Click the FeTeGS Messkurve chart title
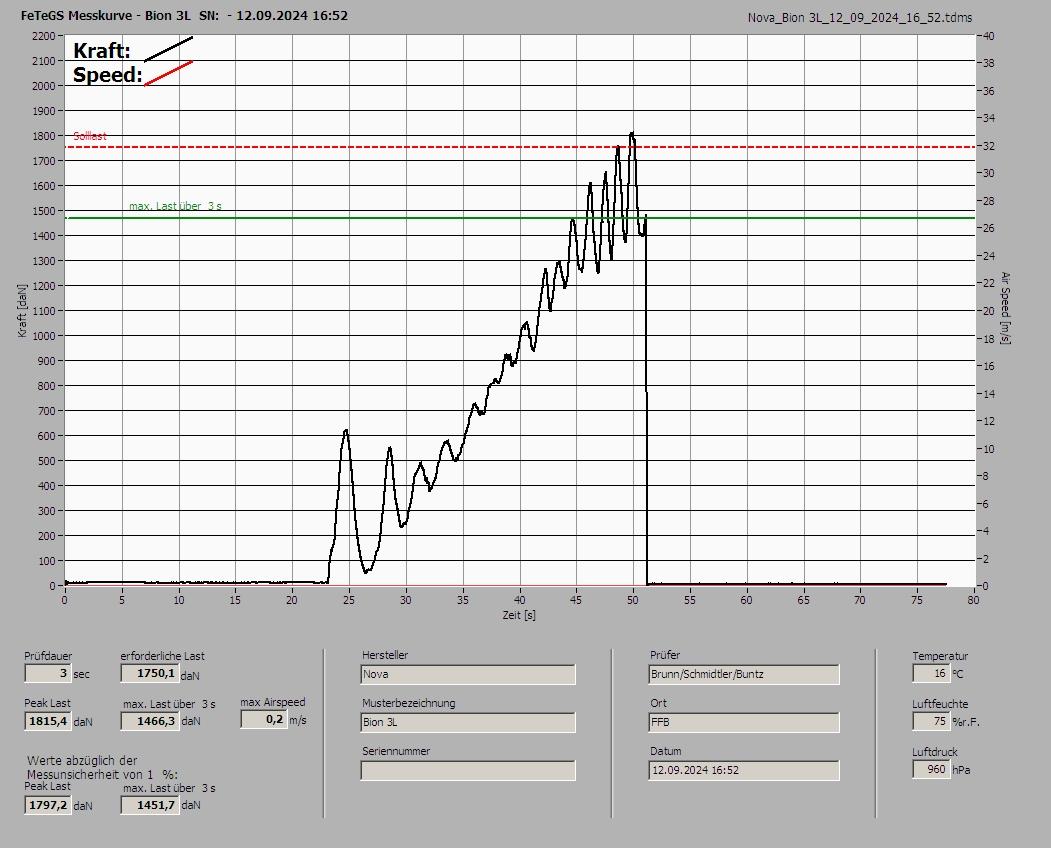This screenshot has height=848, width=1051. 184,15
